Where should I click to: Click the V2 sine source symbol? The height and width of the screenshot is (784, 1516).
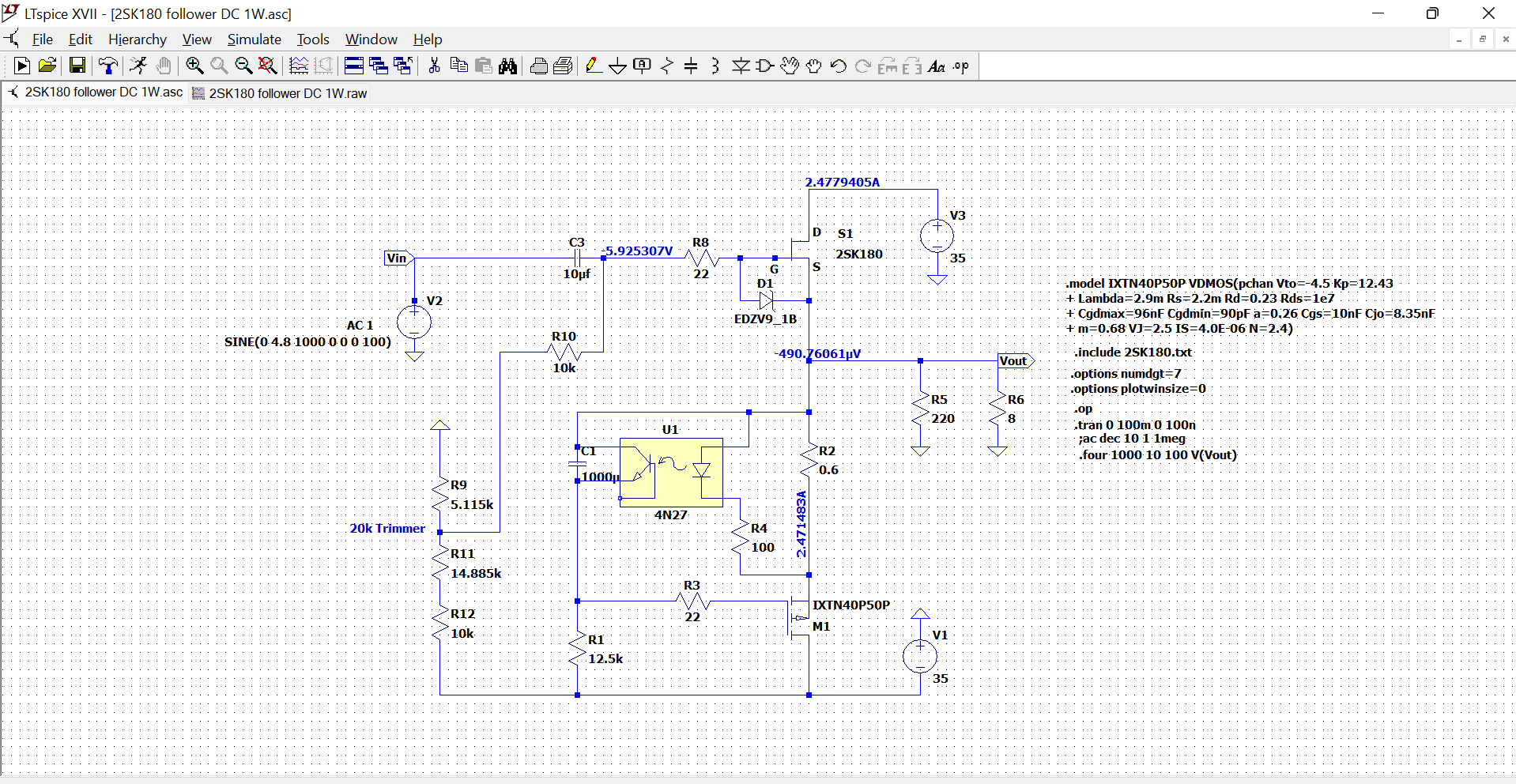tap(414, 322)
